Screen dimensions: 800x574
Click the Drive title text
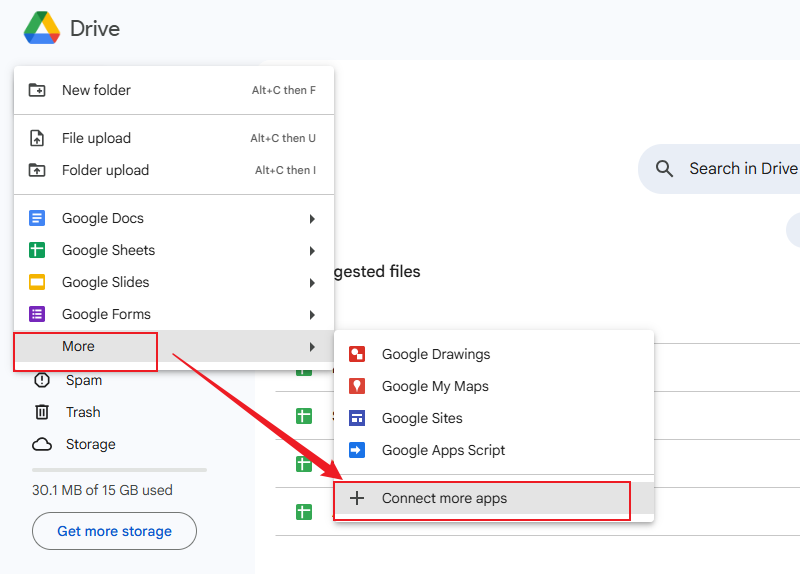(x=95, y=29)
